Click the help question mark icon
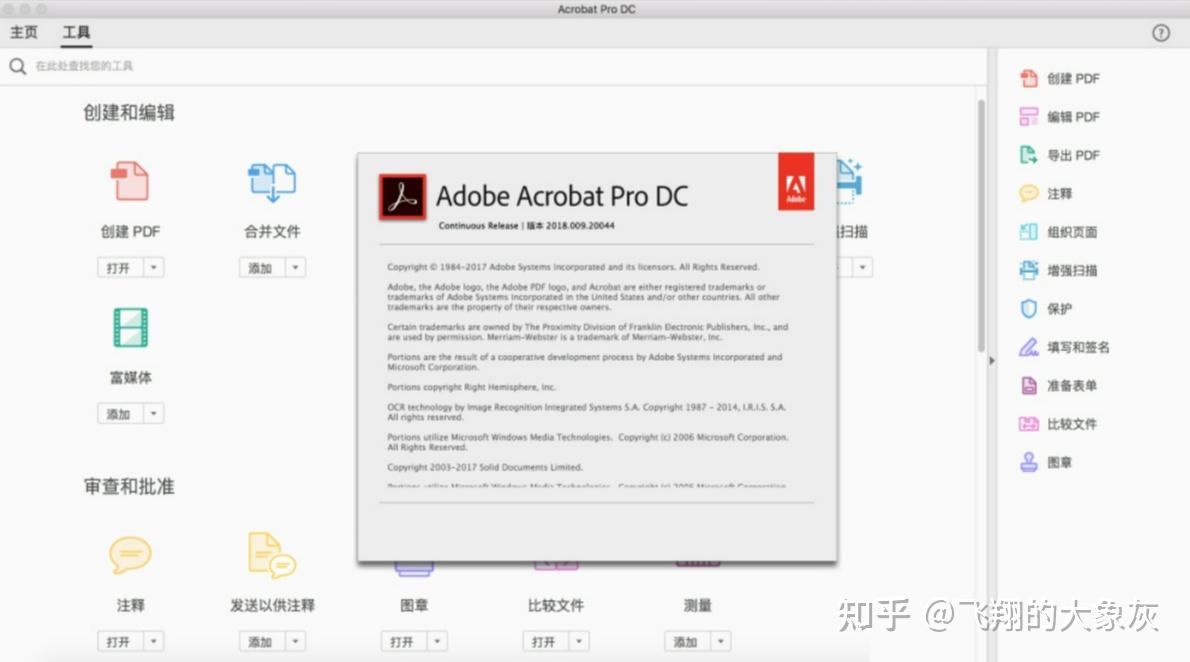 click(x=1160, y=33)
